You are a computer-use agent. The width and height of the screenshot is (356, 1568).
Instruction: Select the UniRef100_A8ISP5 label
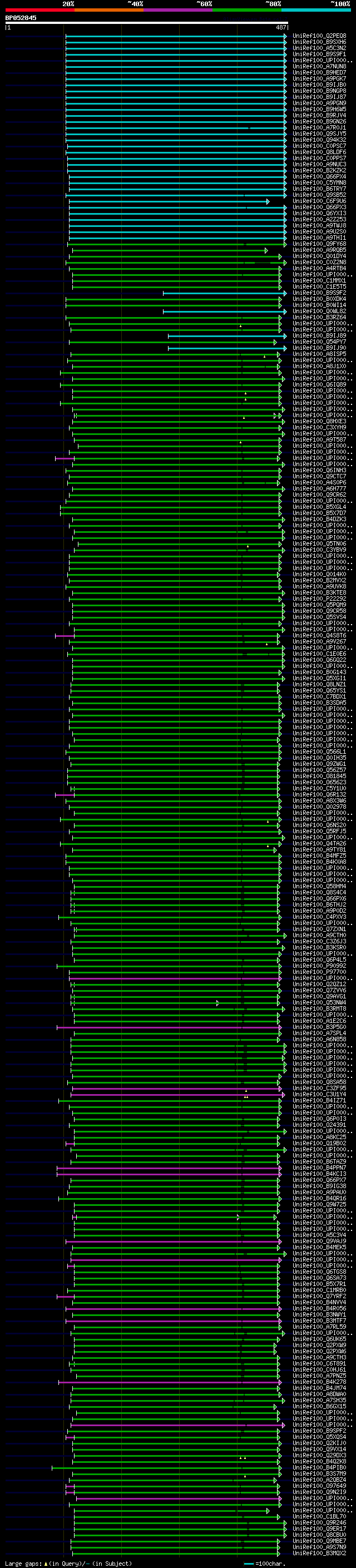[319, 354]
